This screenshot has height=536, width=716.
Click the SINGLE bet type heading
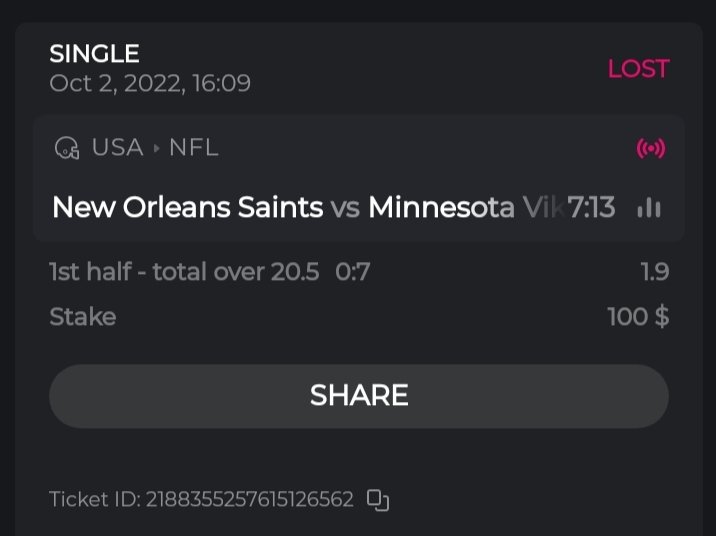pyautogui.click(x=94, y=54)
